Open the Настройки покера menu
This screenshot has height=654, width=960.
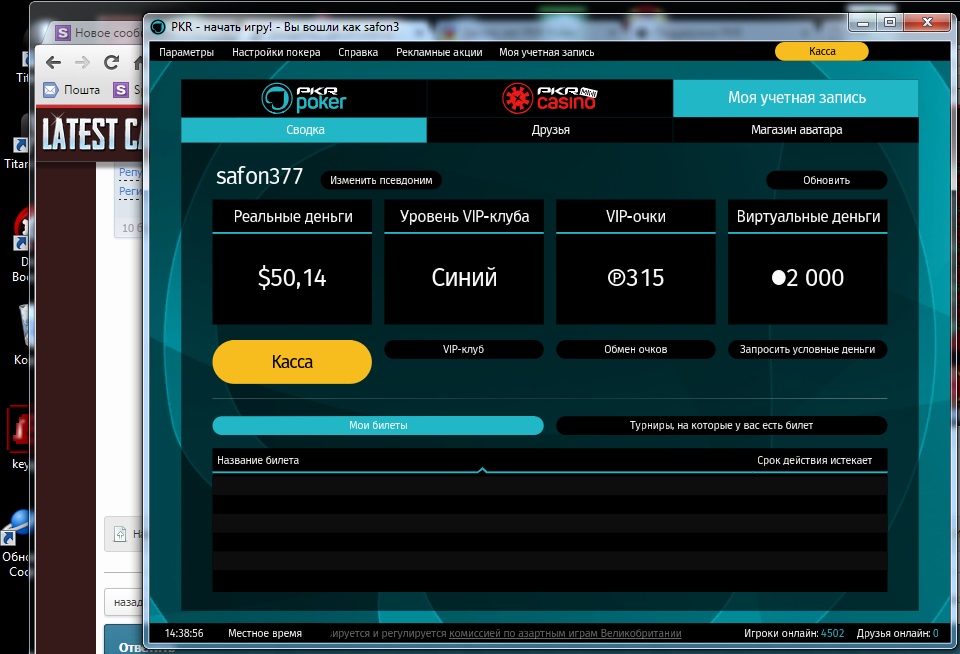coord(276,52)
